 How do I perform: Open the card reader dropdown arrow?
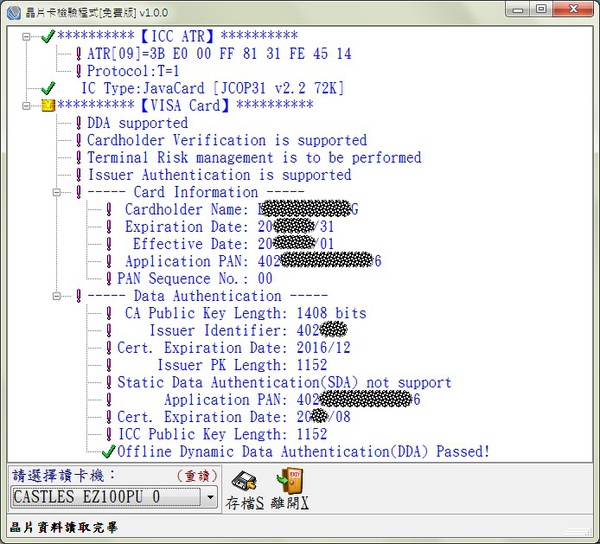[x=210, y=497]
